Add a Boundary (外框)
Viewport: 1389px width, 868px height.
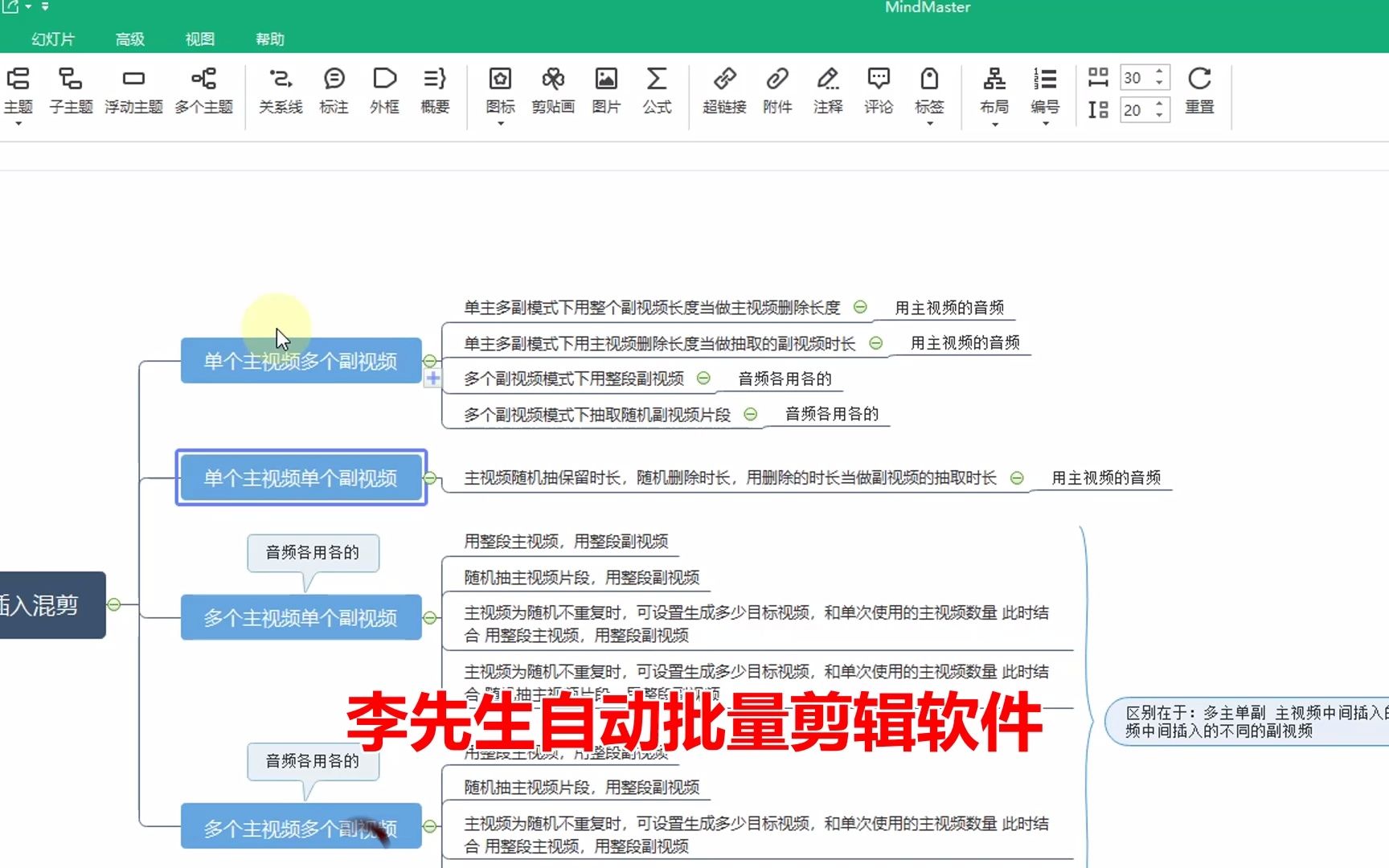(x=384, y=91)
